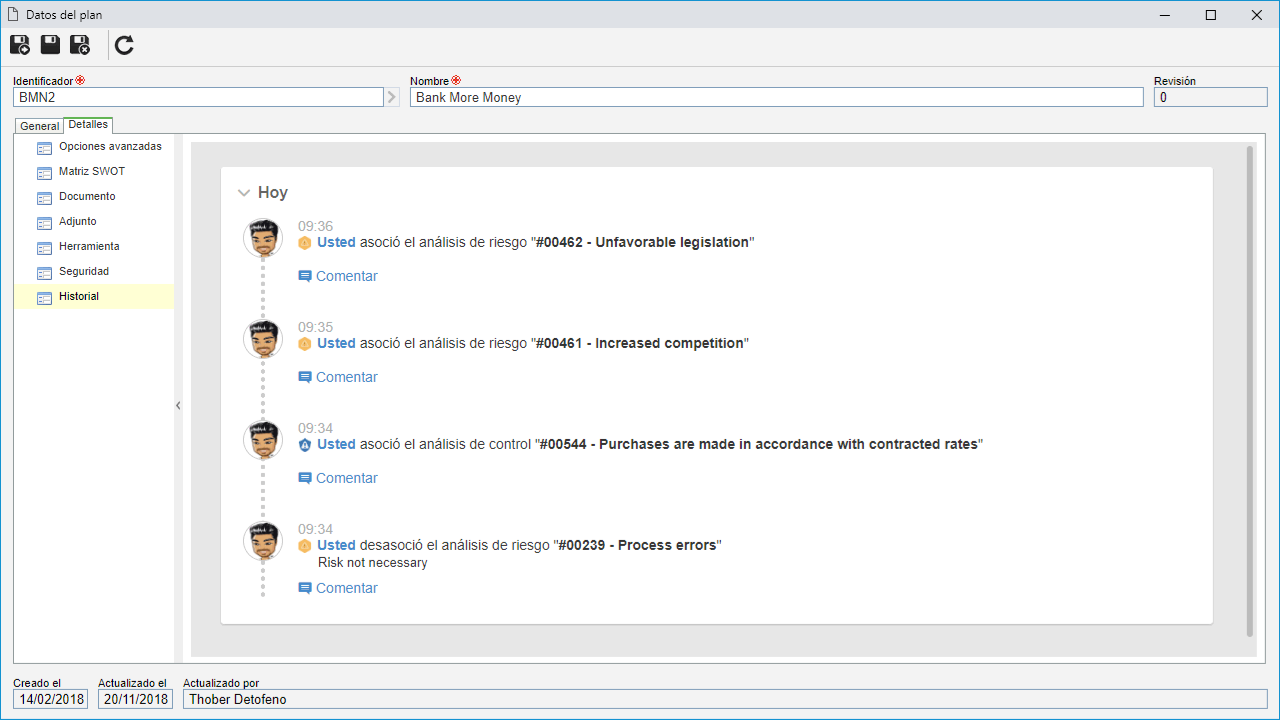Click the history panel vertical scrollbar
Viewport: 1280px width, 720px height.
click(1250, 391)
